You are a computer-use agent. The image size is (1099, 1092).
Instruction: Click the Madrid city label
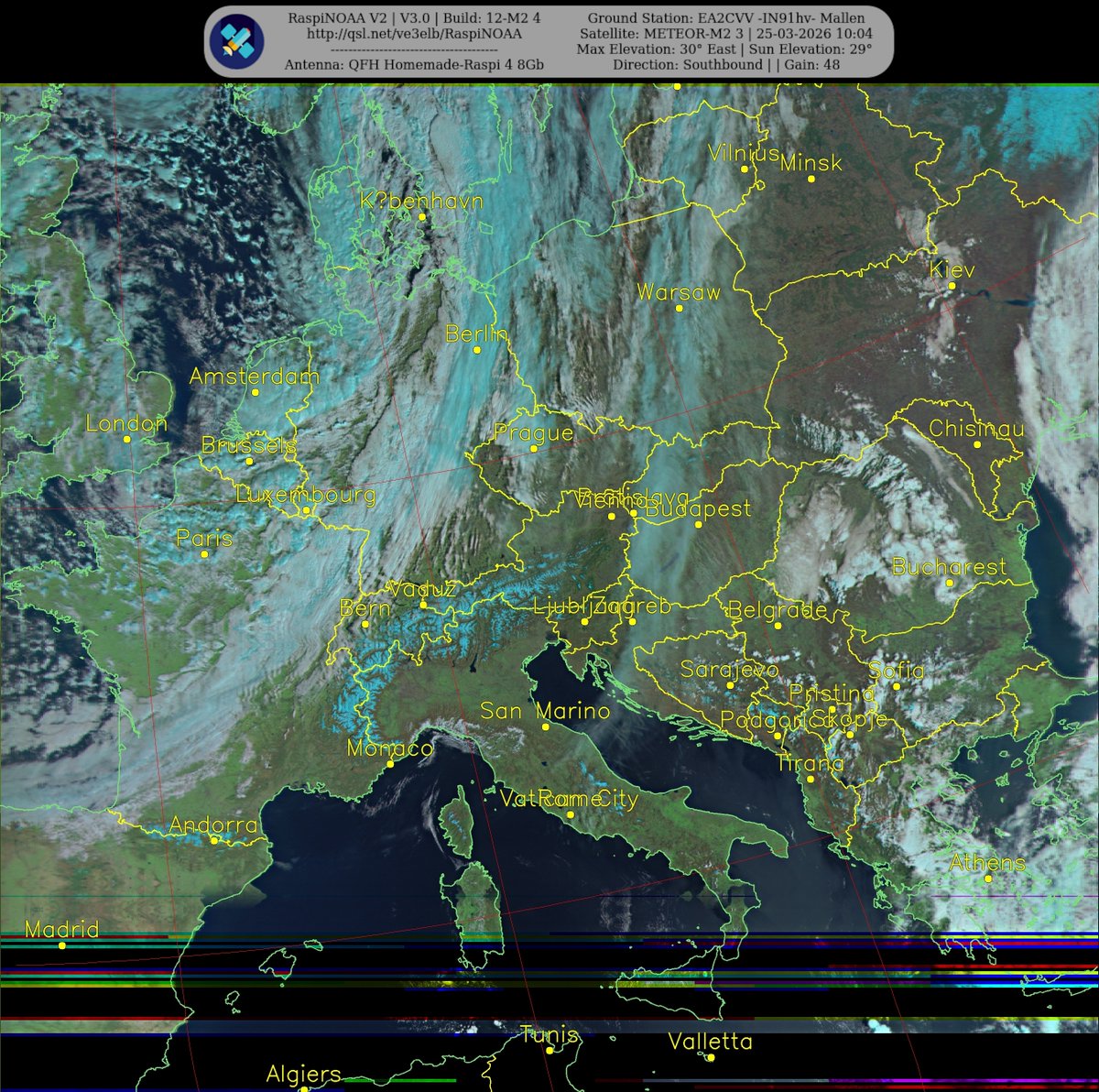(x=61, y=930)
